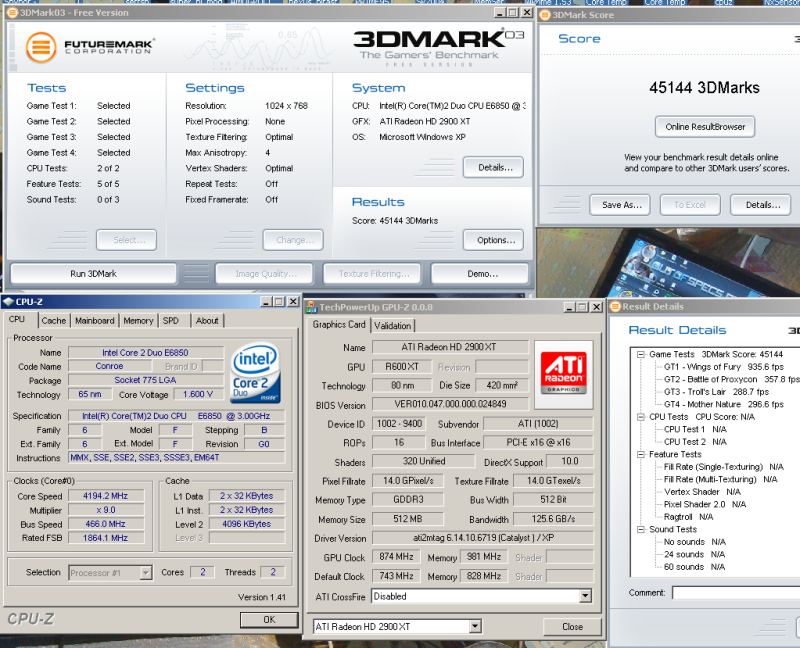Click the Futuremark Corporation orange logo

41,47
